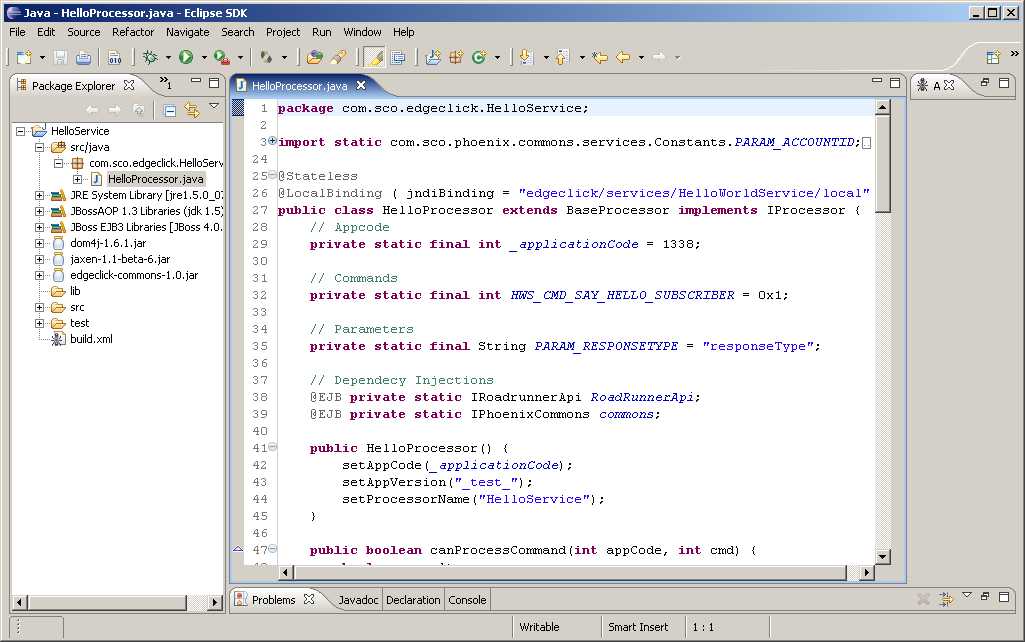The width and height of the screenshot is (1025, 642).
Task: Close the HelloProcessor.java editor tab
Action: pos(361,86)
